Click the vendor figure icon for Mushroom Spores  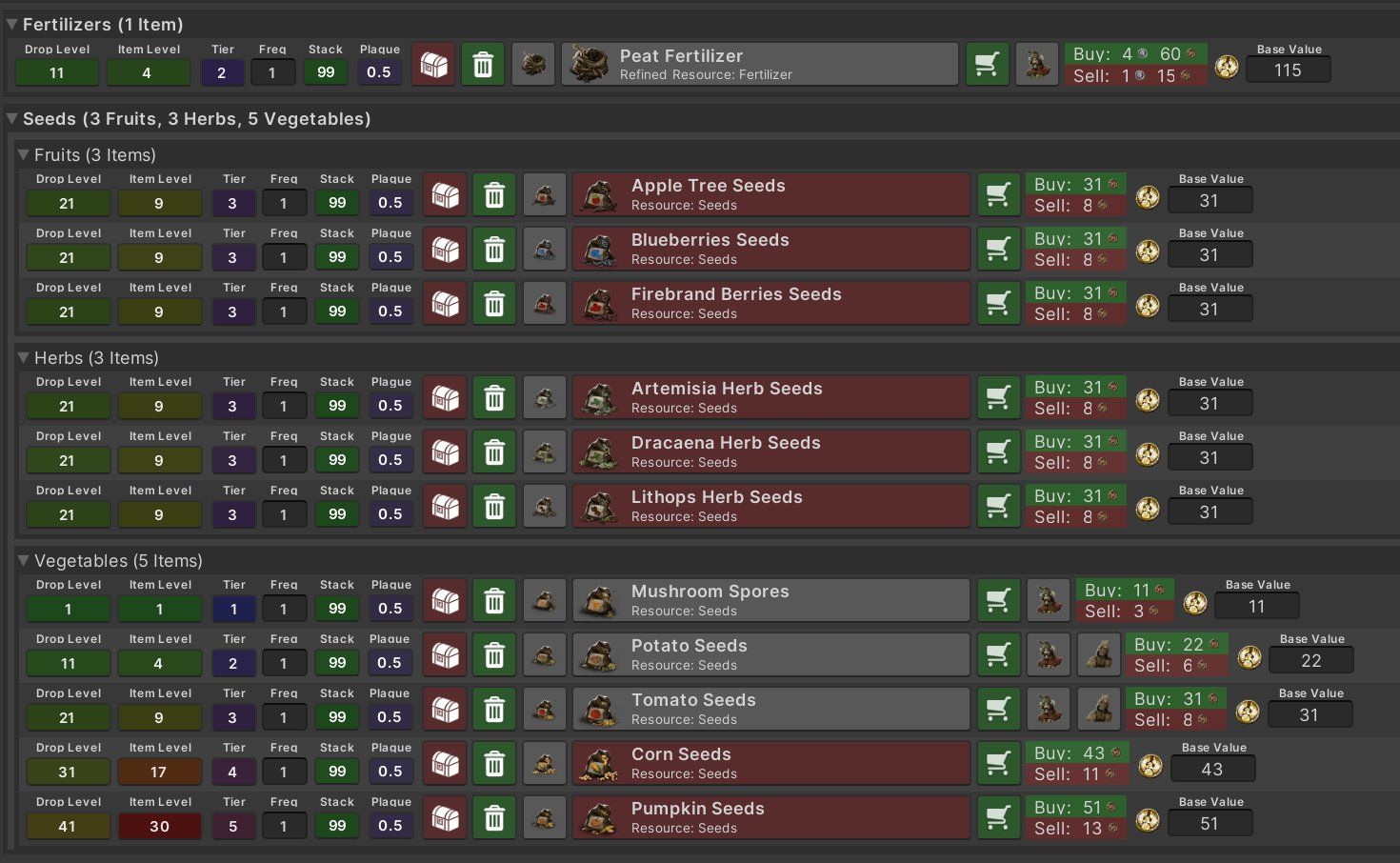pos(1050,601)
